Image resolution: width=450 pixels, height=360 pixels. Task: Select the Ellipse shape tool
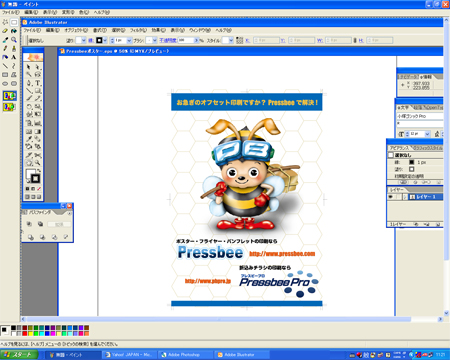pos(5,83)
